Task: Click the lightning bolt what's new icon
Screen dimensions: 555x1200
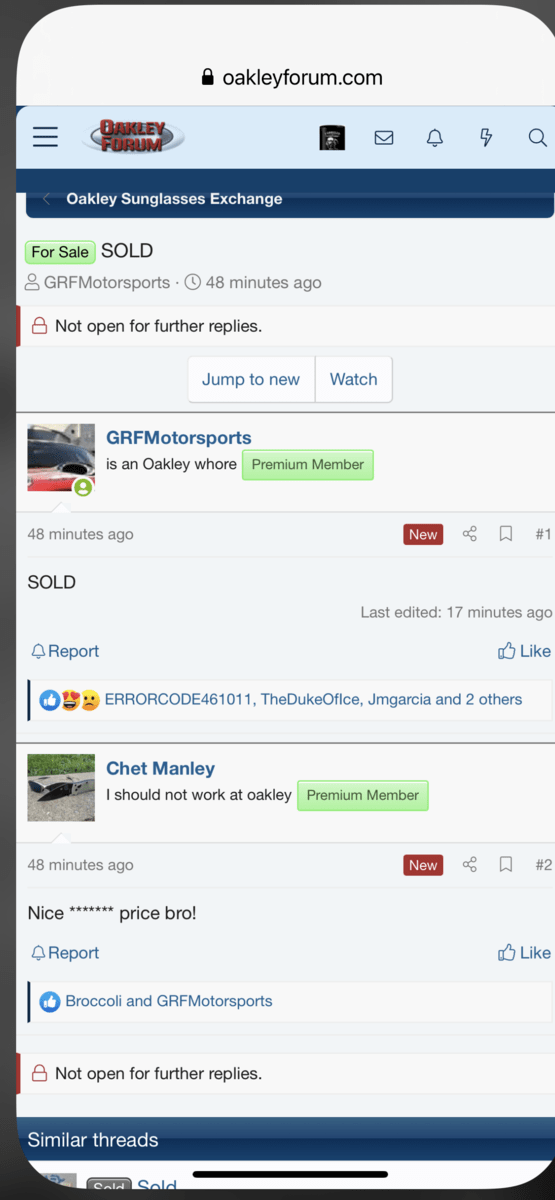Action: pos(486,138)
